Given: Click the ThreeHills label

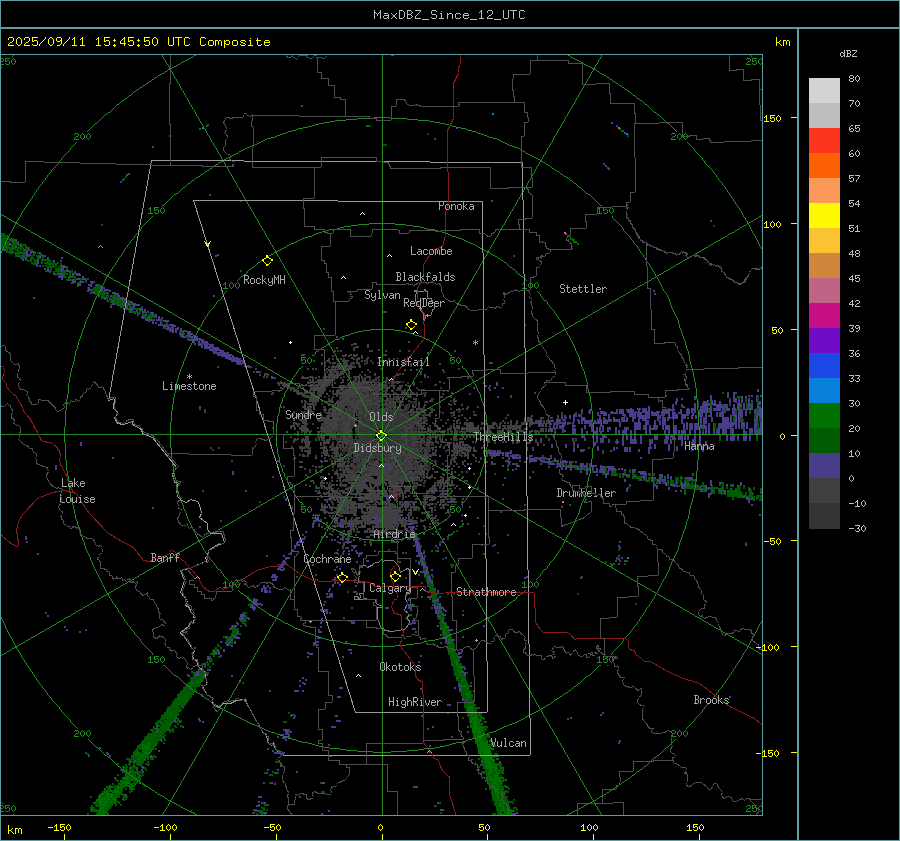Looking at the screenshot, I should click(x=503, y=437).
